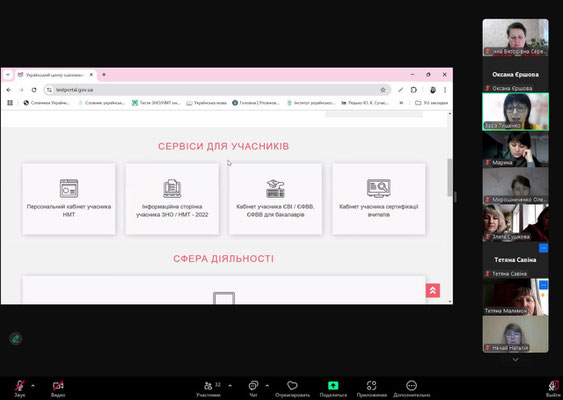Open Персональний кабінет учасника НМТ card

pos(69,199)
